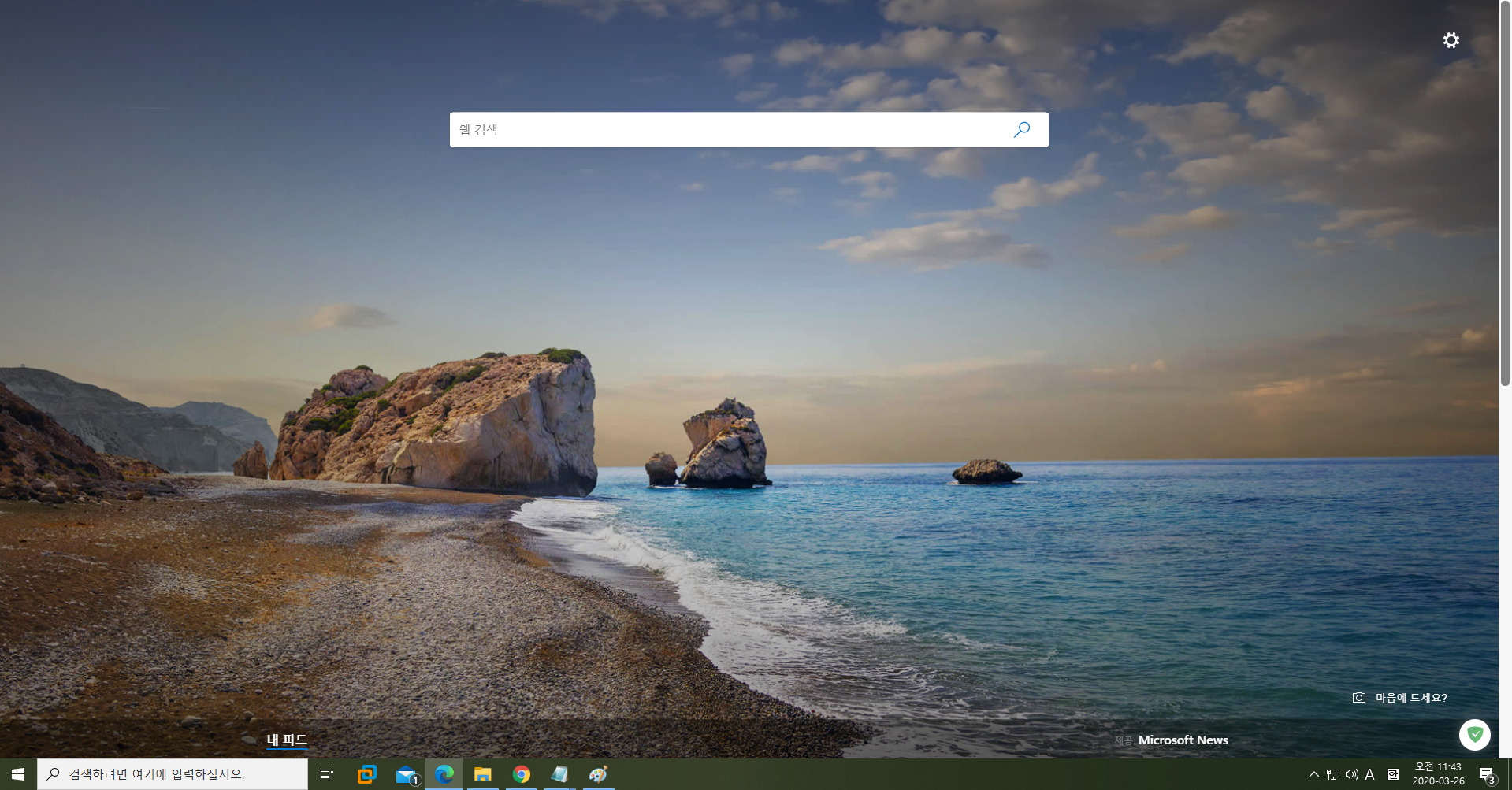Expand hidden system tray icons chevron
Image resolution: width=1512 pixels, height=790 pixels.
click(x=1313, y=774)
